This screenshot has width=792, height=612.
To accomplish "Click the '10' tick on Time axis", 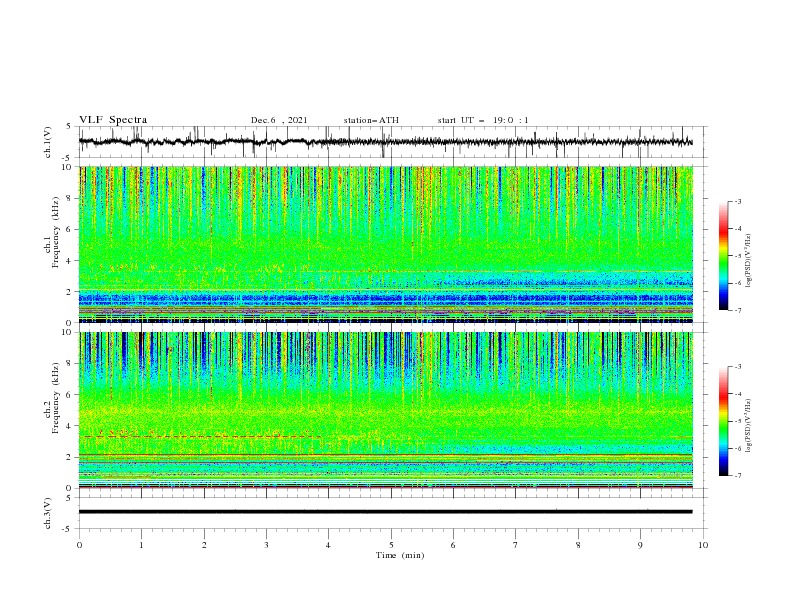I will tap(703, 545).
